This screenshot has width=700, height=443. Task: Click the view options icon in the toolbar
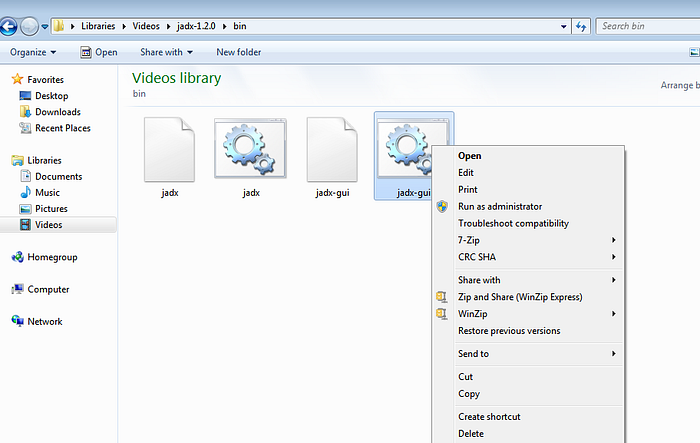coord(694,52)
